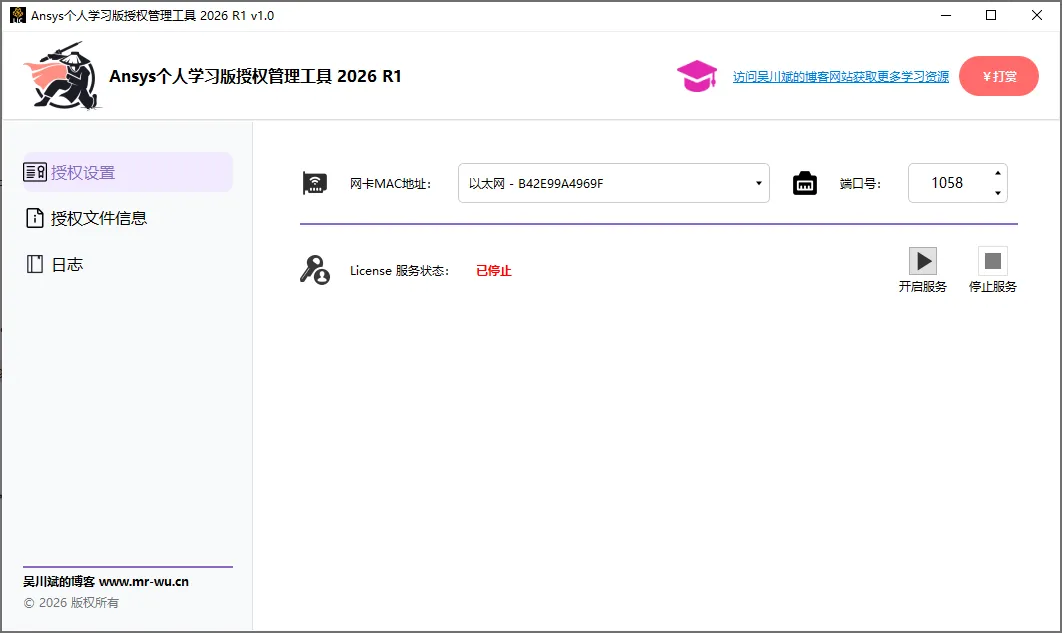Click the 日志 notebook icon
1062x633 pixels.
[x=35, y=264]
